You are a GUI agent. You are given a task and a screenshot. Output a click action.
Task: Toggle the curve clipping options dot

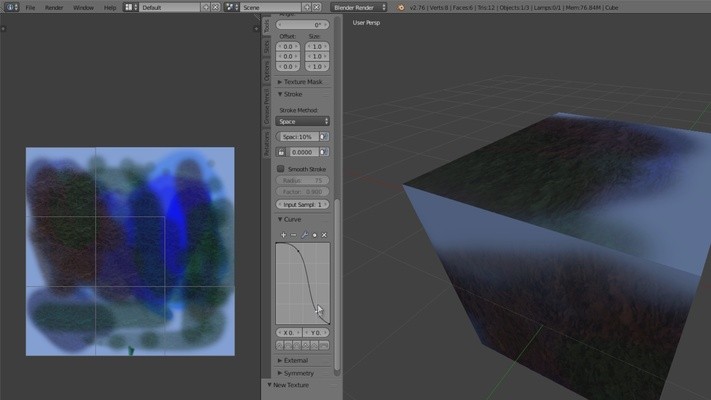tap(314, 234)
